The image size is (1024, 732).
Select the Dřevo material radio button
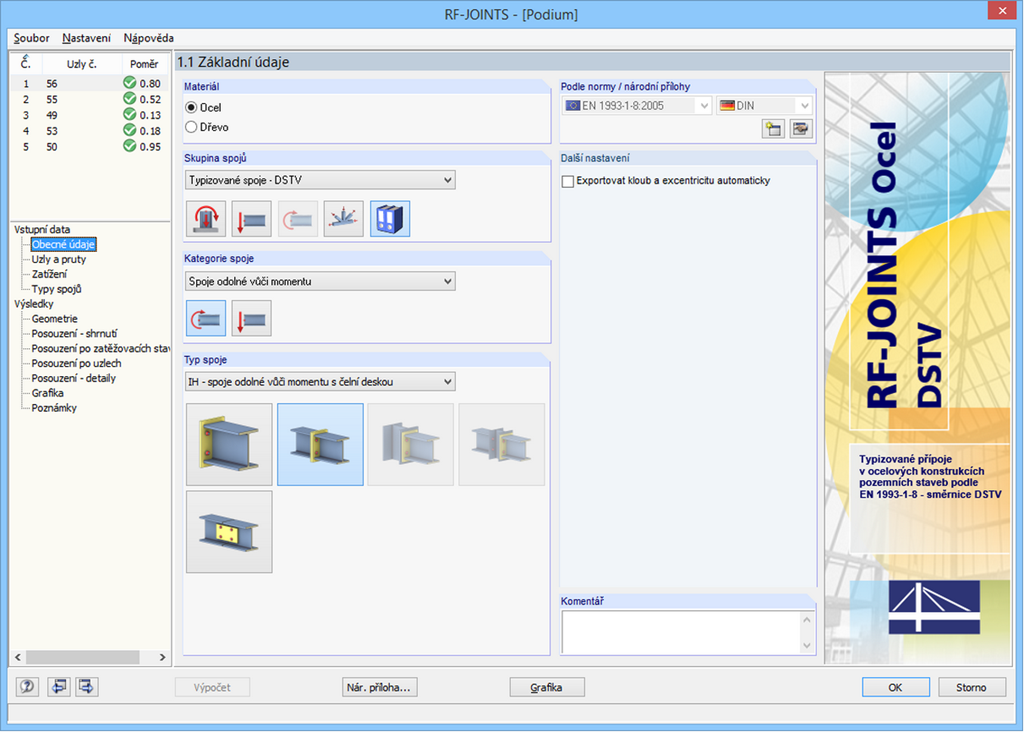pos(191,127)
